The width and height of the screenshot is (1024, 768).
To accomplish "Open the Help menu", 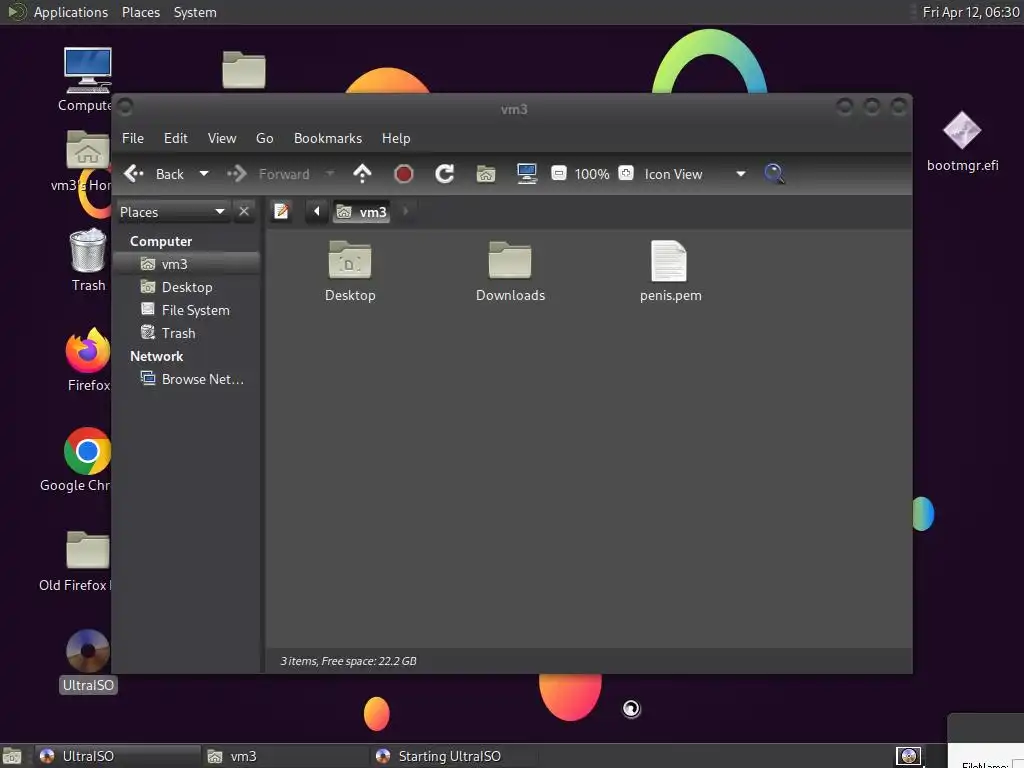I will [x=396, y=138].
